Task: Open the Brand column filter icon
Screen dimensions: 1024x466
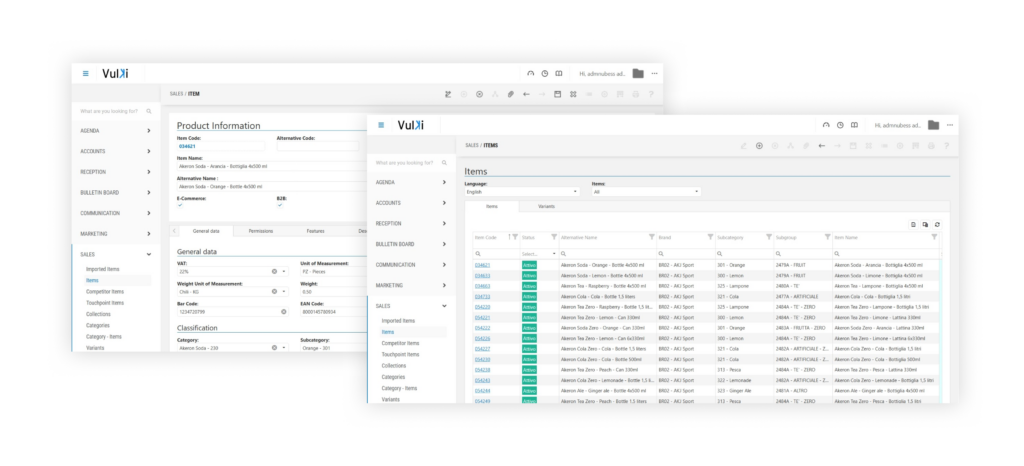Action: (708, 237)
